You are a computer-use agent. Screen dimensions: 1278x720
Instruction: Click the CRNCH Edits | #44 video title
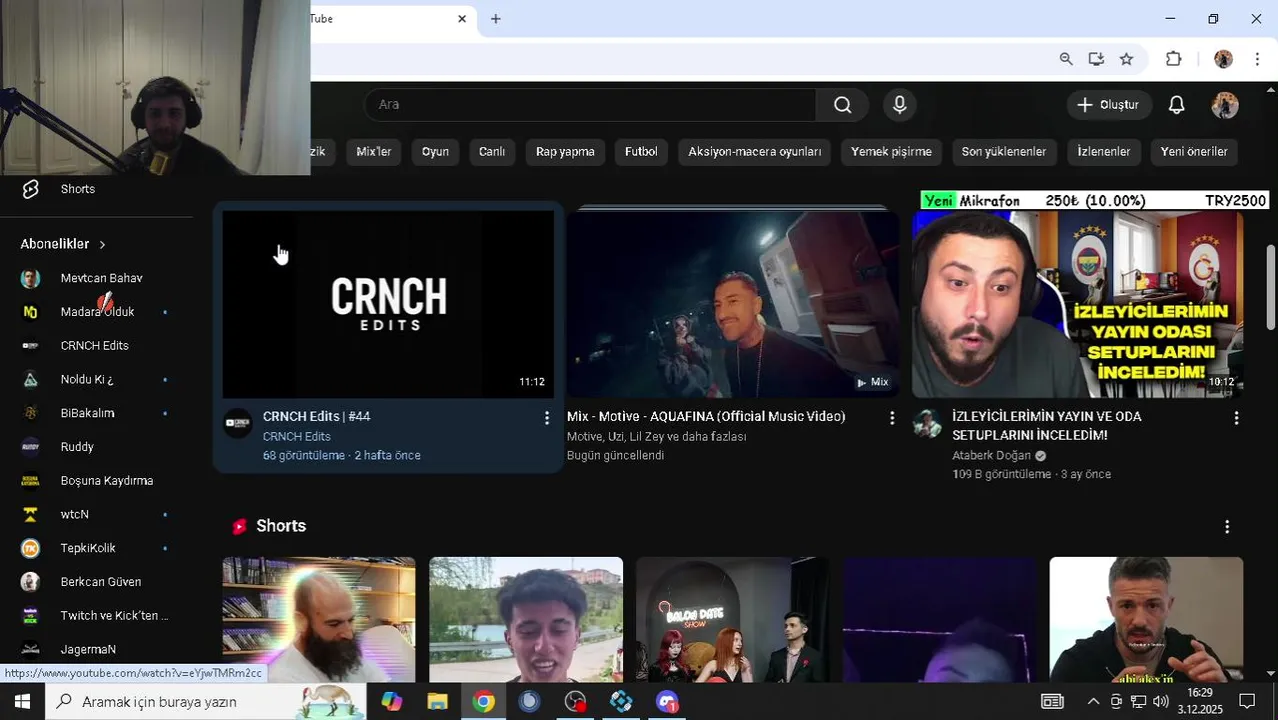316,417
